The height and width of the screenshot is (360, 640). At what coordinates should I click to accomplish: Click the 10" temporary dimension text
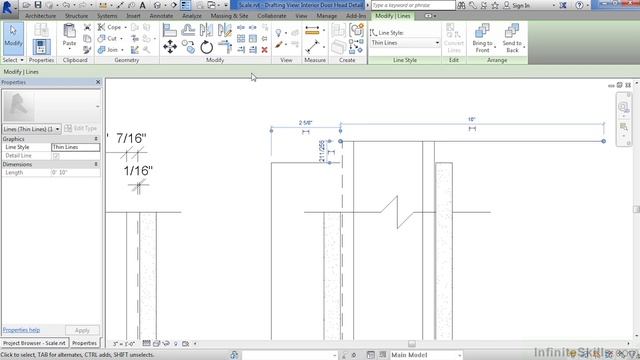[471, 120]
